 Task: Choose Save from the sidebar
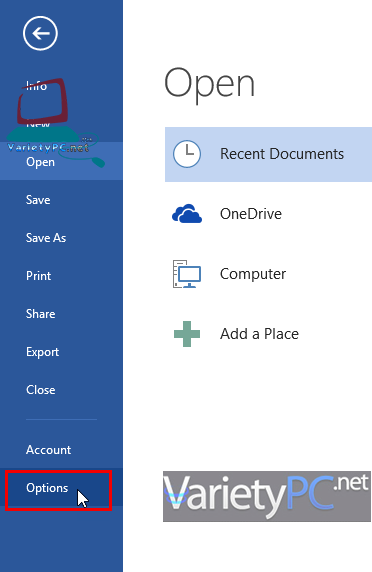tap(38, 200)
